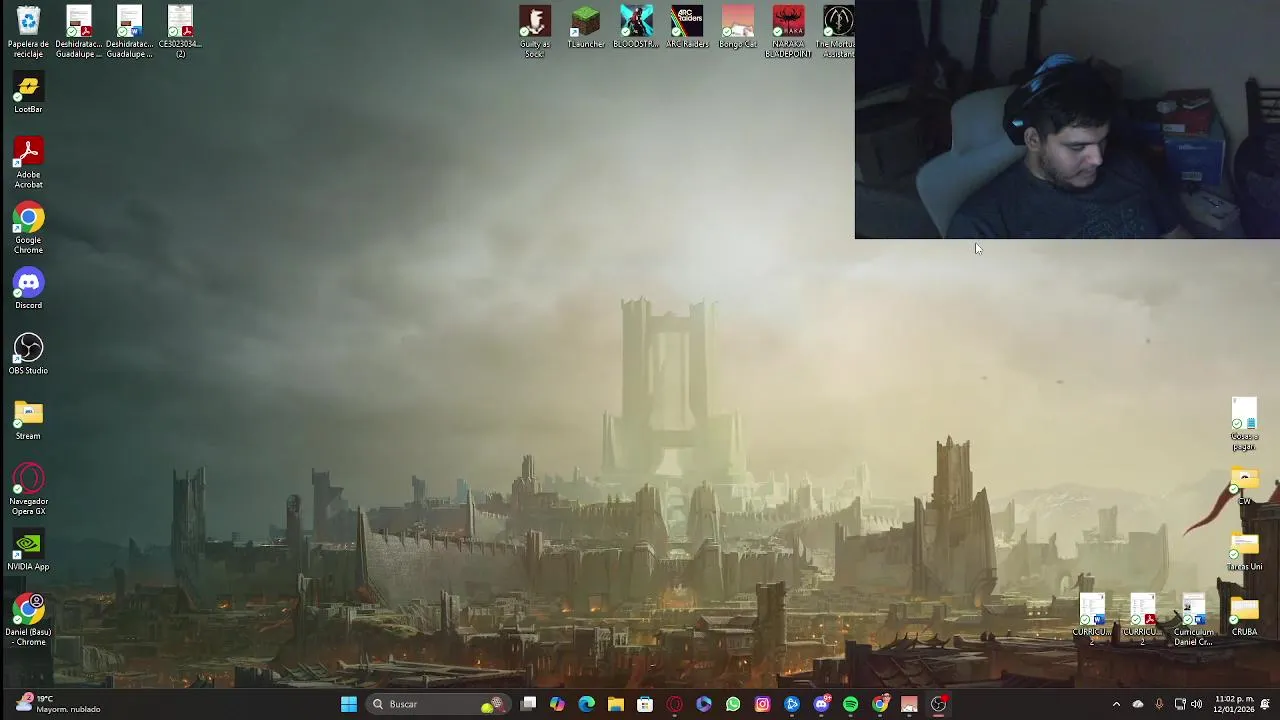Open the OBS Studio desktop shortcut
This screenshot has width=1280, height=720.
tap(28, 355)
